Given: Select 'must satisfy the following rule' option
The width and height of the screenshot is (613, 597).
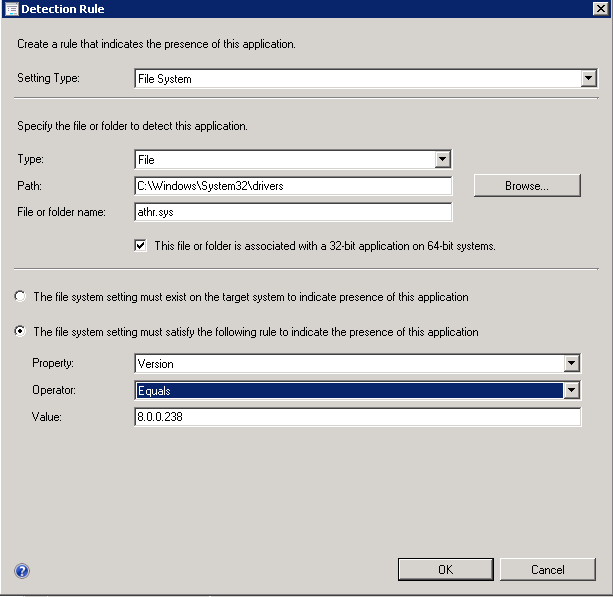Looking at the screenshot, I should [19, 331].
